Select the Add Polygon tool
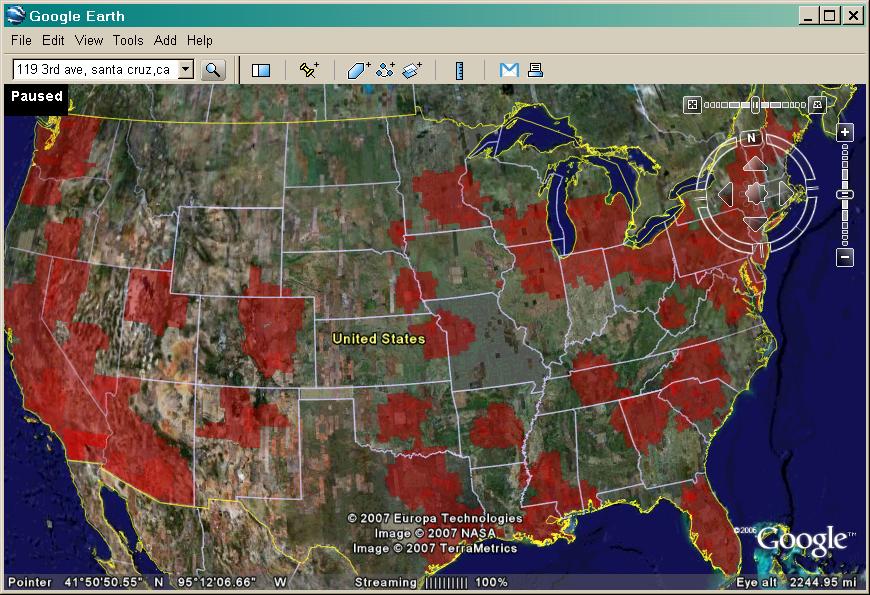The width and height of the screenshot is (870, 595). click(358, 70)
